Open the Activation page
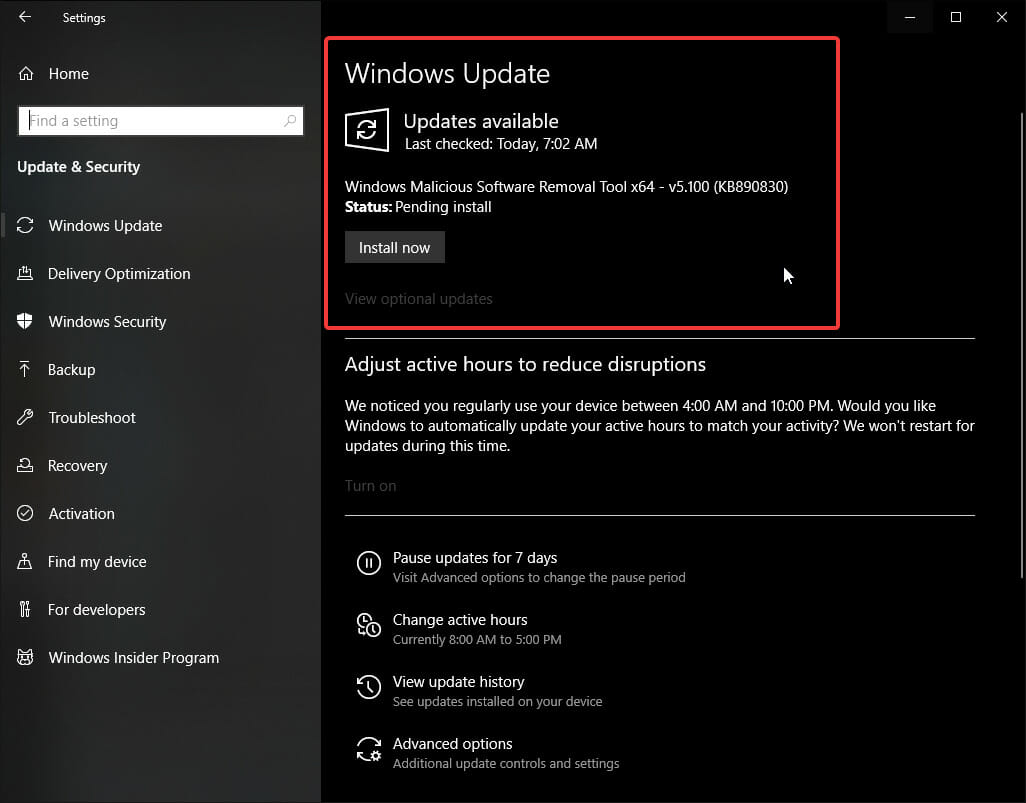This screenshot has width=1026, height=803. (81, 514)
